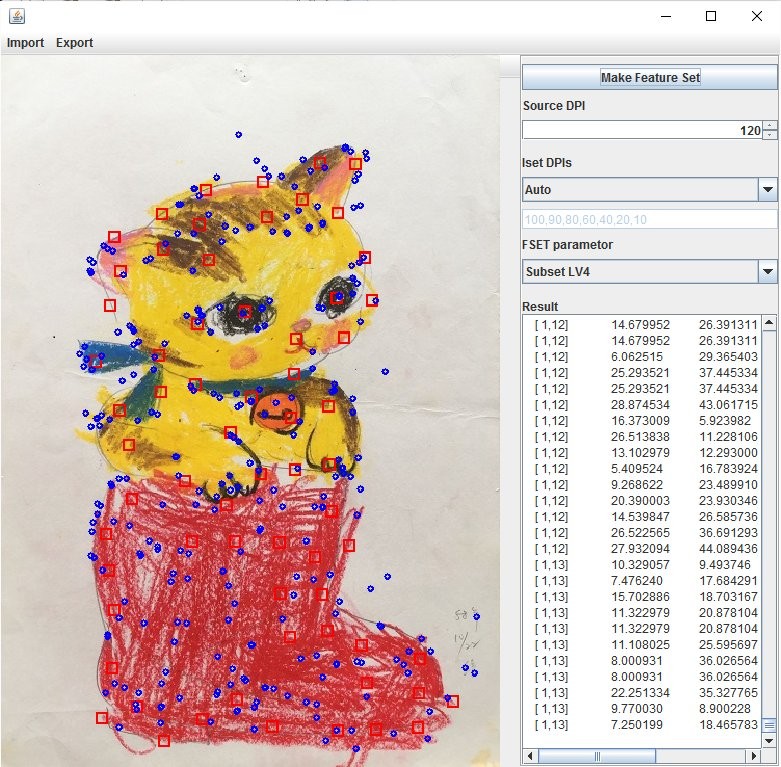Open the Auto combo box
Viewport: 781px width, 767px height.
click(650, 190)
